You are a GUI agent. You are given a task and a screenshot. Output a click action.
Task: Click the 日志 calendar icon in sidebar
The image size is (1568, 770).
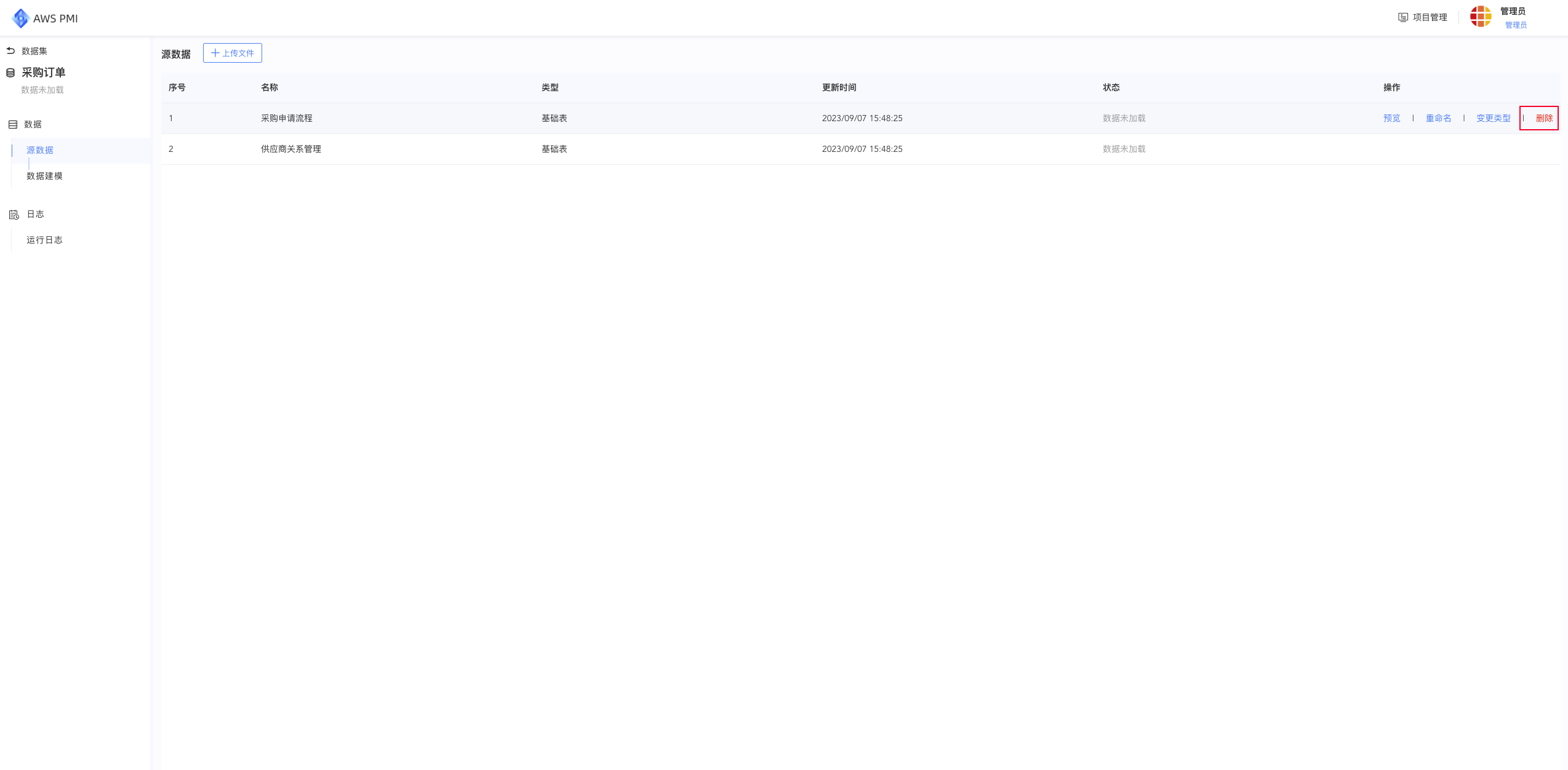(x=14, y=214)
